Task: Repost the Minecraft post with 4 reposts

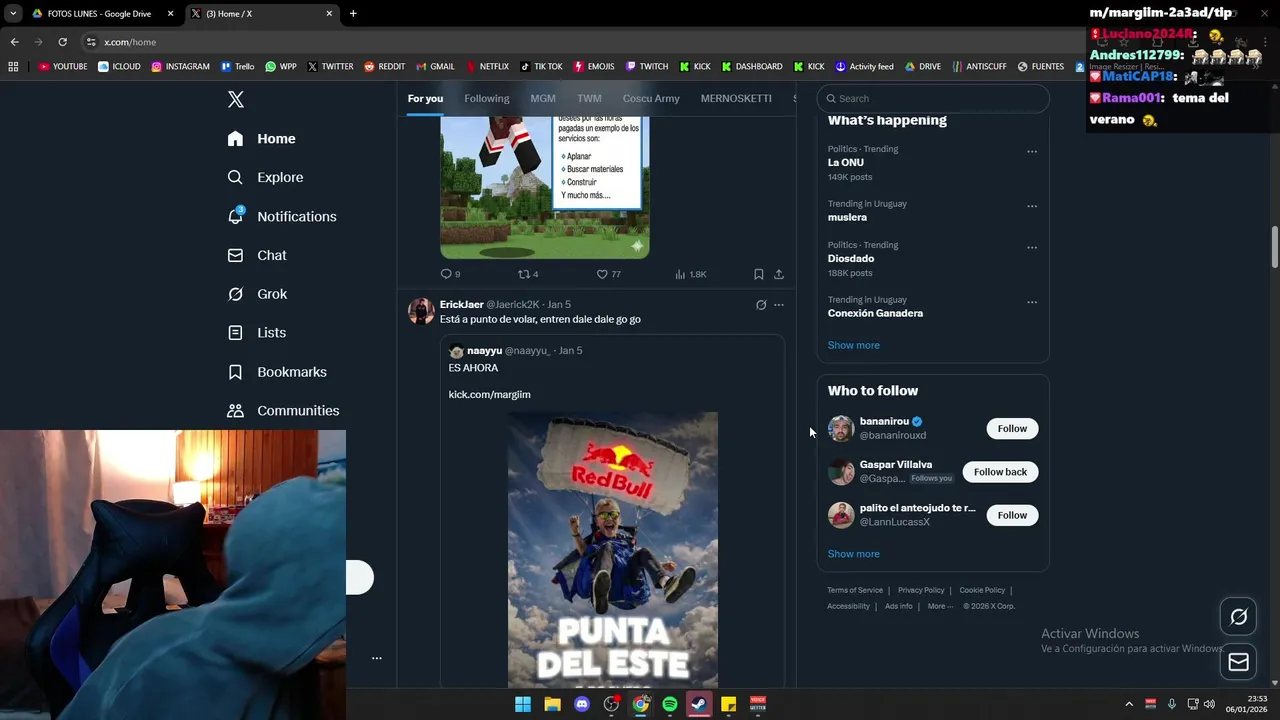Action: coord(528,274)
